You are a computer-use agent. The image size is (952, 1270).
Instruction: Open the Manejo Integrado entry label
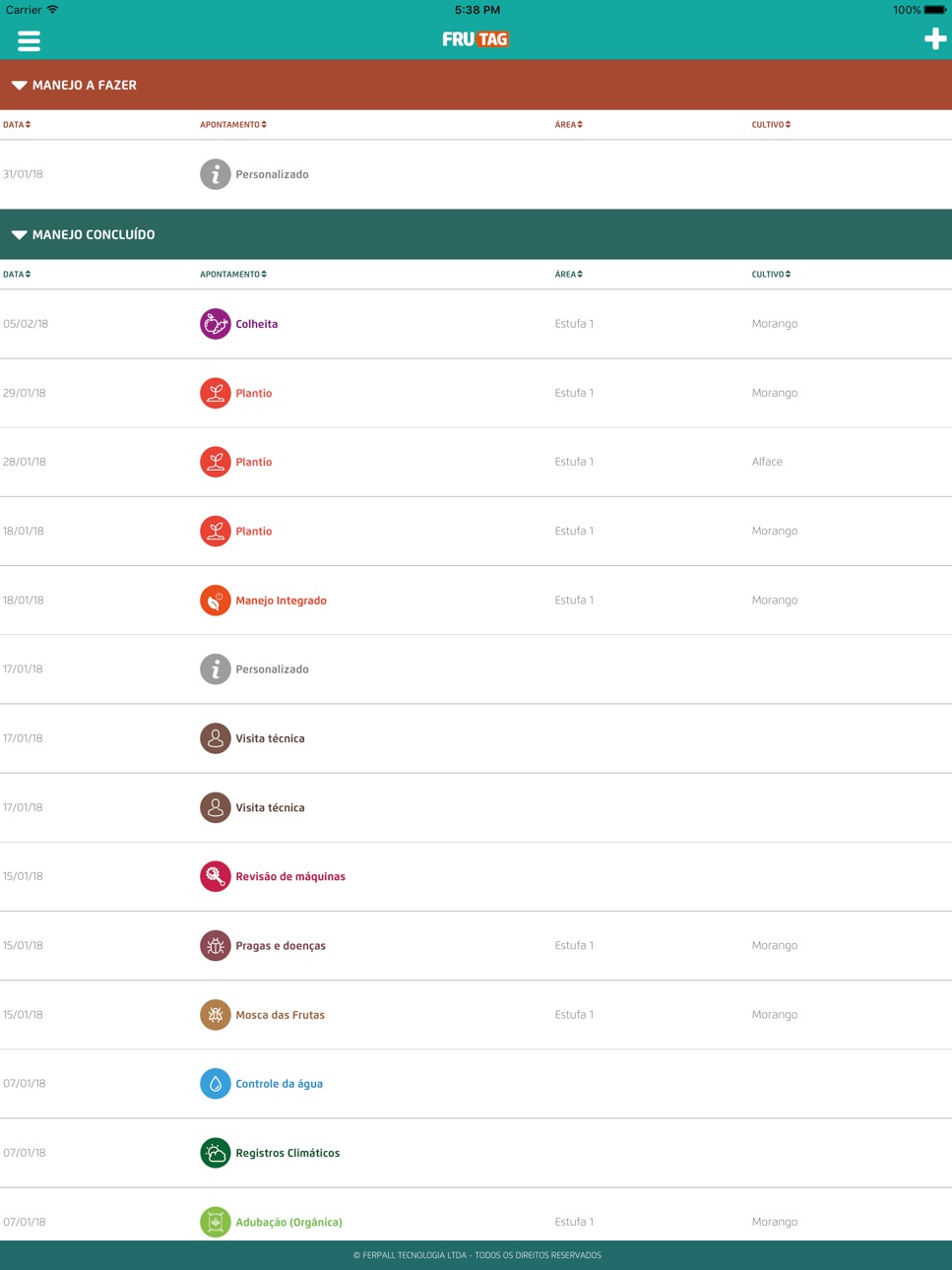click(x=282, y=601)
